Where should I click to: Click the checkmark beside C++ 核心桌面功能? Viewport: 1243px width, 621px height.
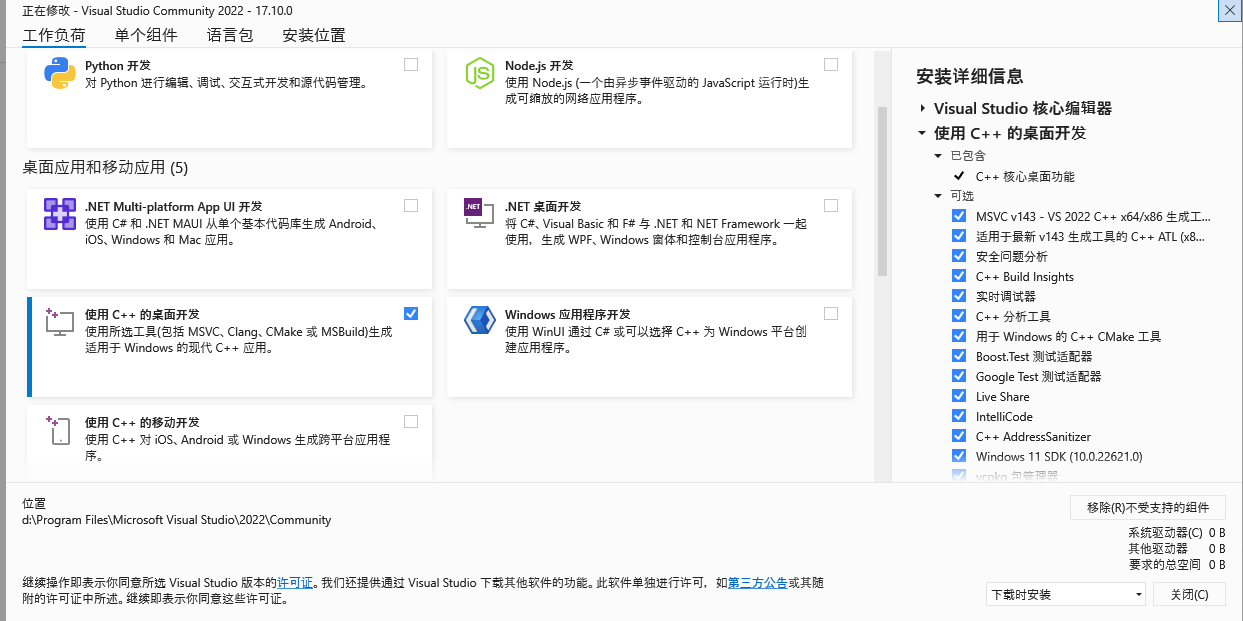(959, 176)
